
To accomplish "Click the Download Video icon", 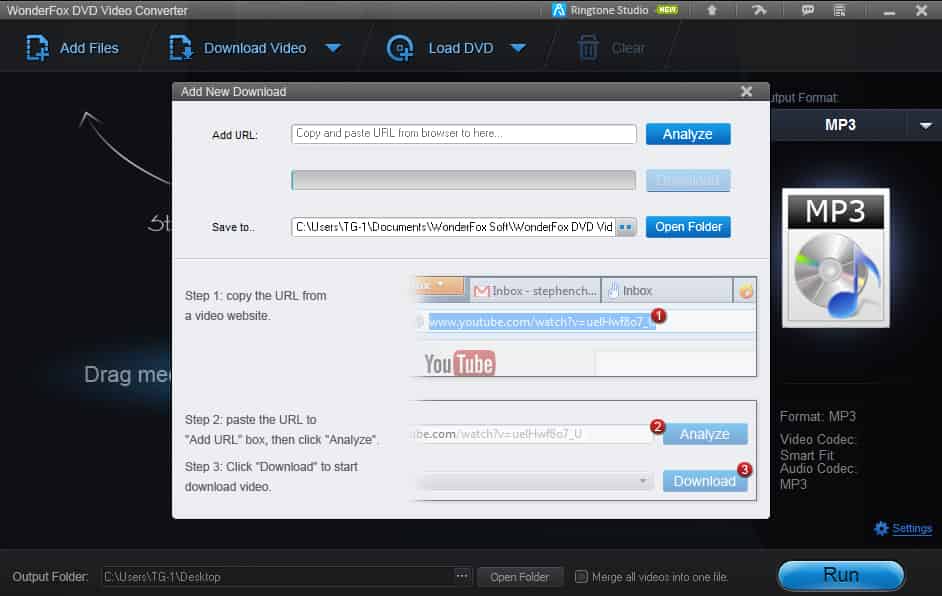I will click(181, 48).
